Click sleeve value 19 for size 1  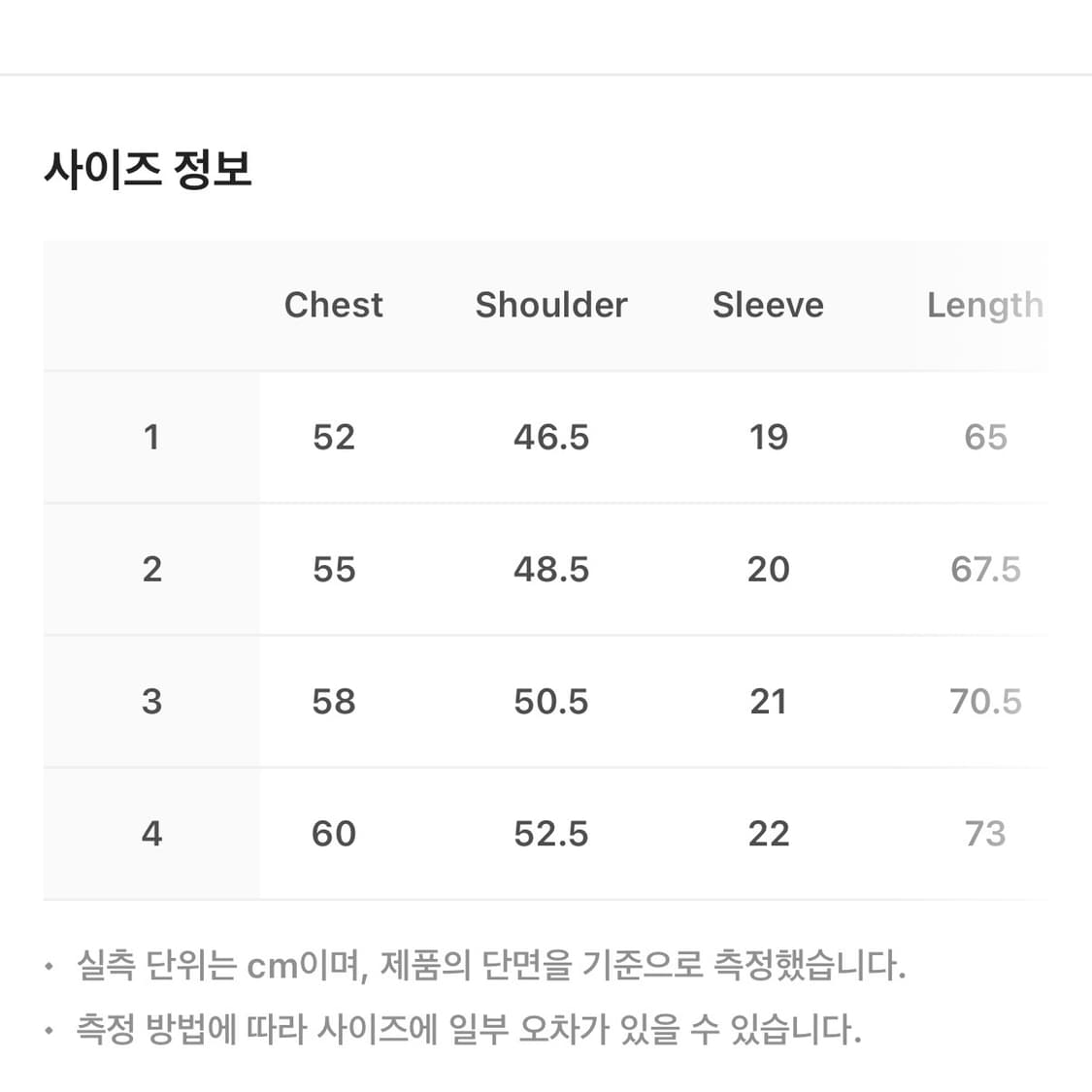768,437
